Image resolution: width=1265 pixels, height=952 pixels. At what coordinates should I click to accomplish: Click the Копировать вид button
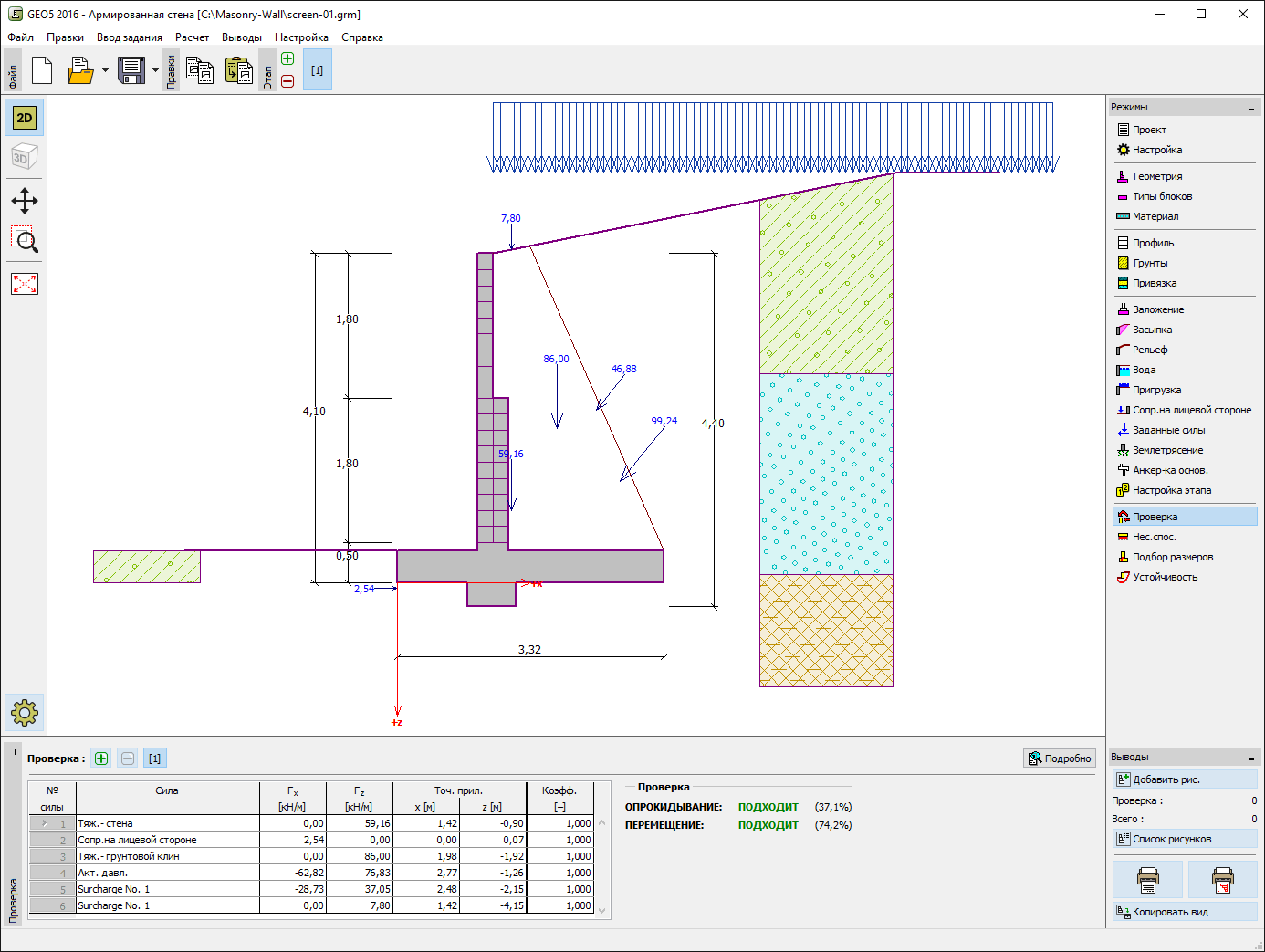(1185, 912)
